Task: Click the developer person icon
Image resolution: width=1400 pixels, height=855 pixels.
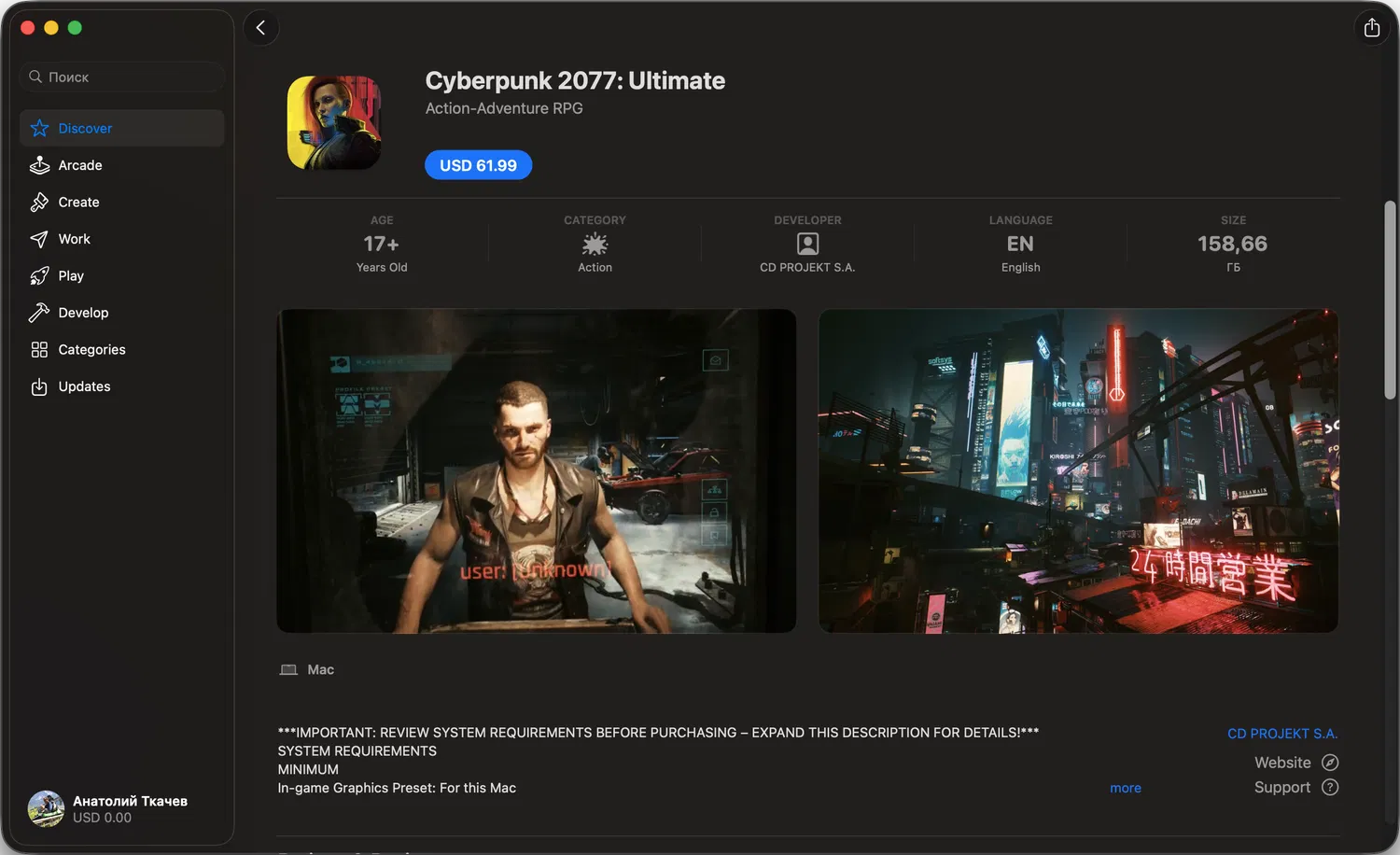Action: click(807, 244)
